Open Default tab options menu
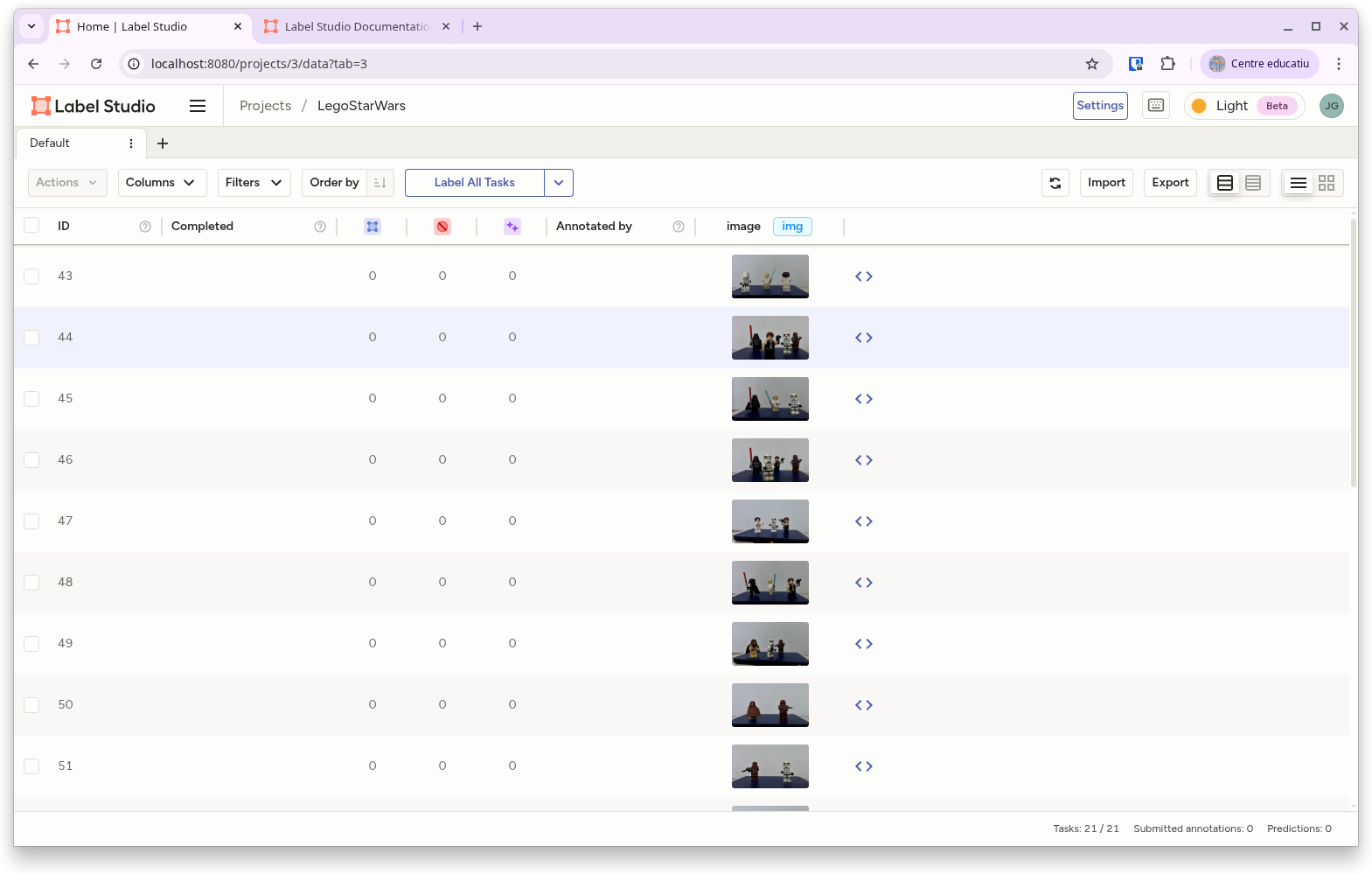The width and height of the screenshot is (1372, 874). [131, 143]
